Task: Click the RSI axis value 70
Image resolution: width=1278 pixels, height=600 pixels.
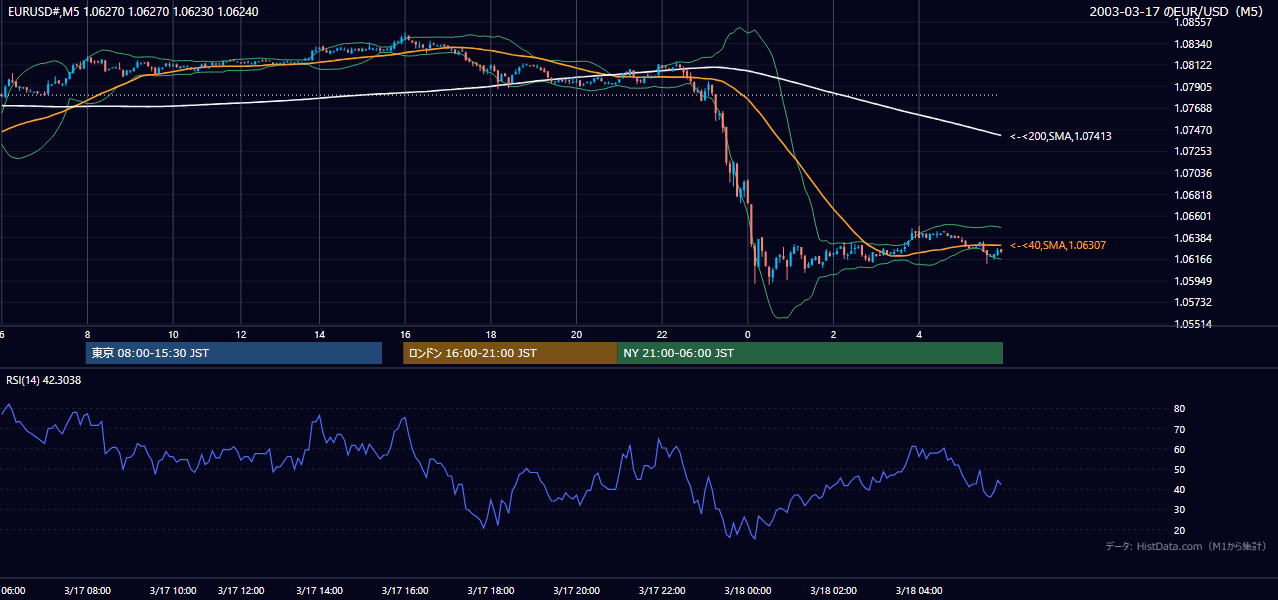Action: 1179,429
